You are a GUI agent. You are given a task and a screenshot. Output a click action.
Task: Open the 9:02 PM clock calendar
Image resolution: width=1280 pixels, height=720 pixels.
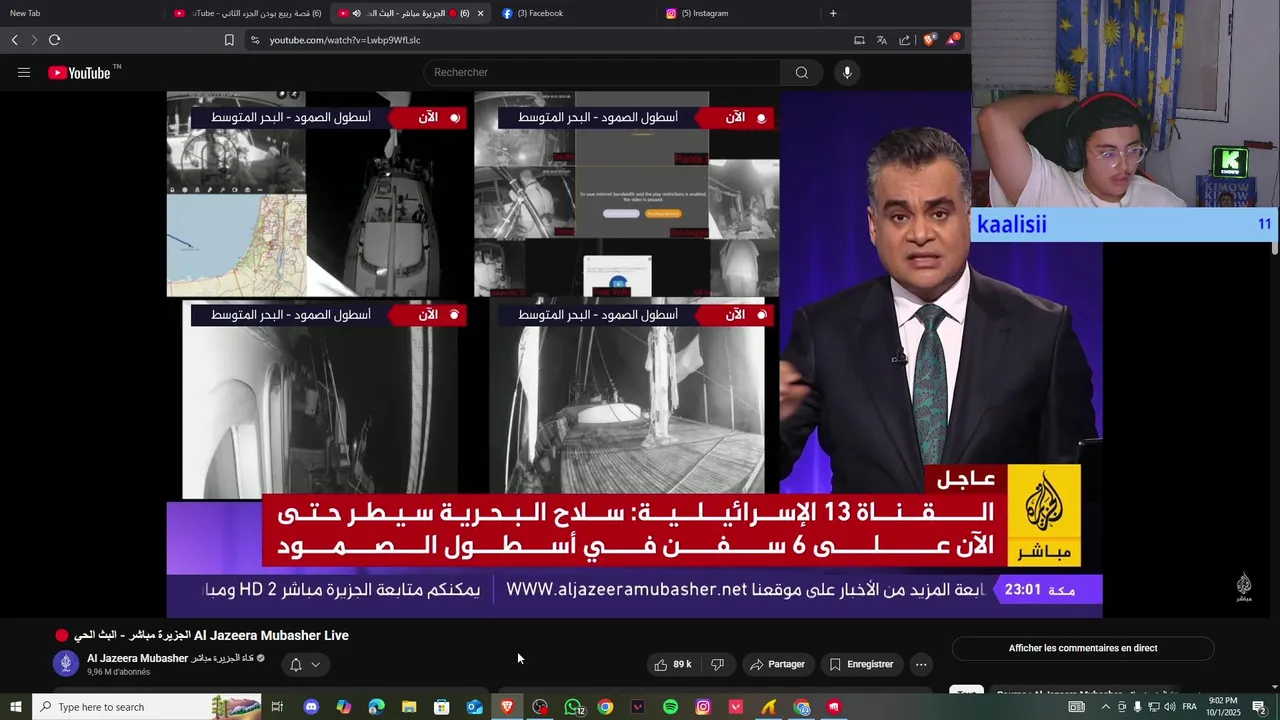coord(1223,707)
